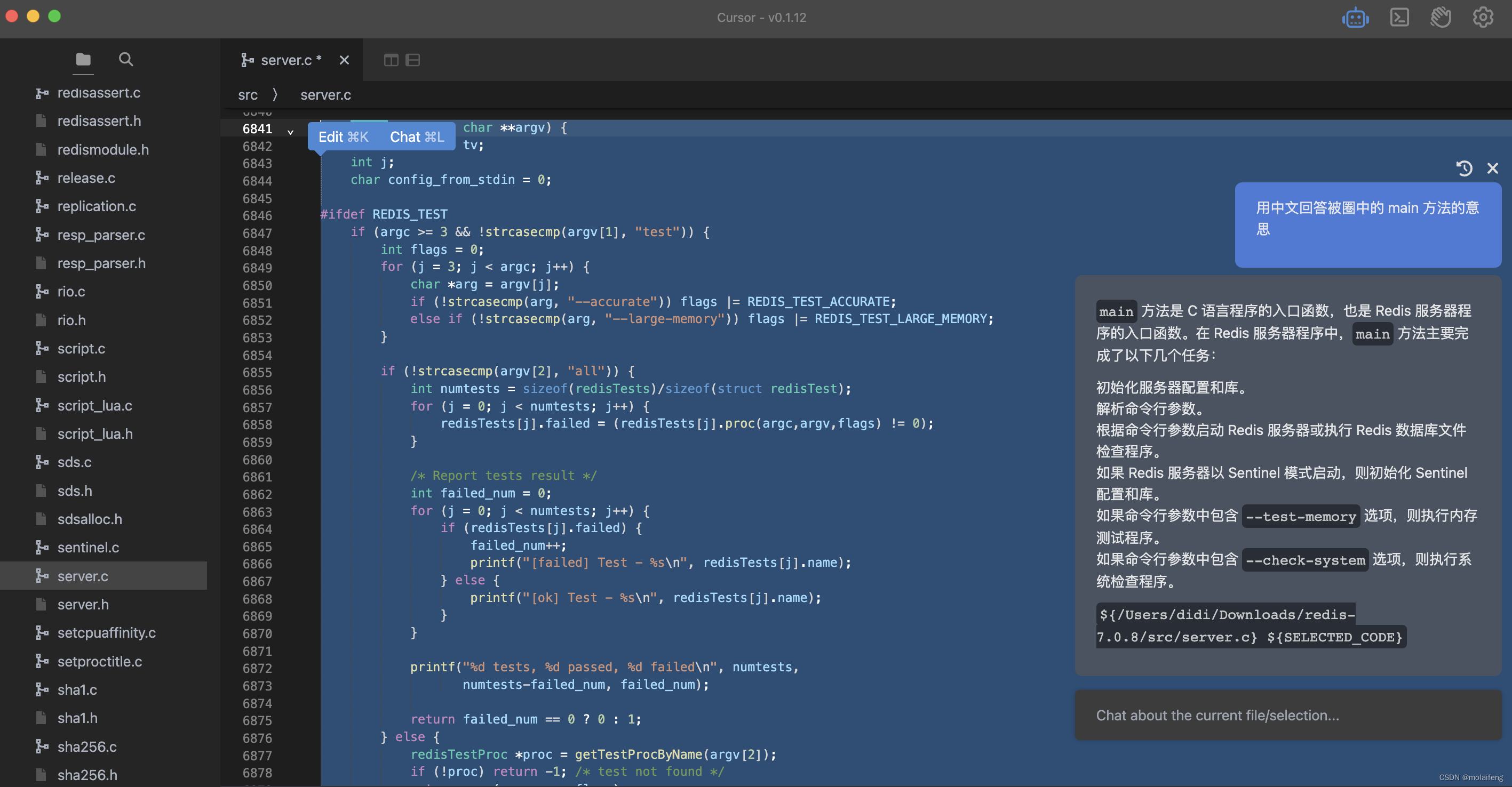
Task: Expand the server.c file tree item
Action: (82, 574)
